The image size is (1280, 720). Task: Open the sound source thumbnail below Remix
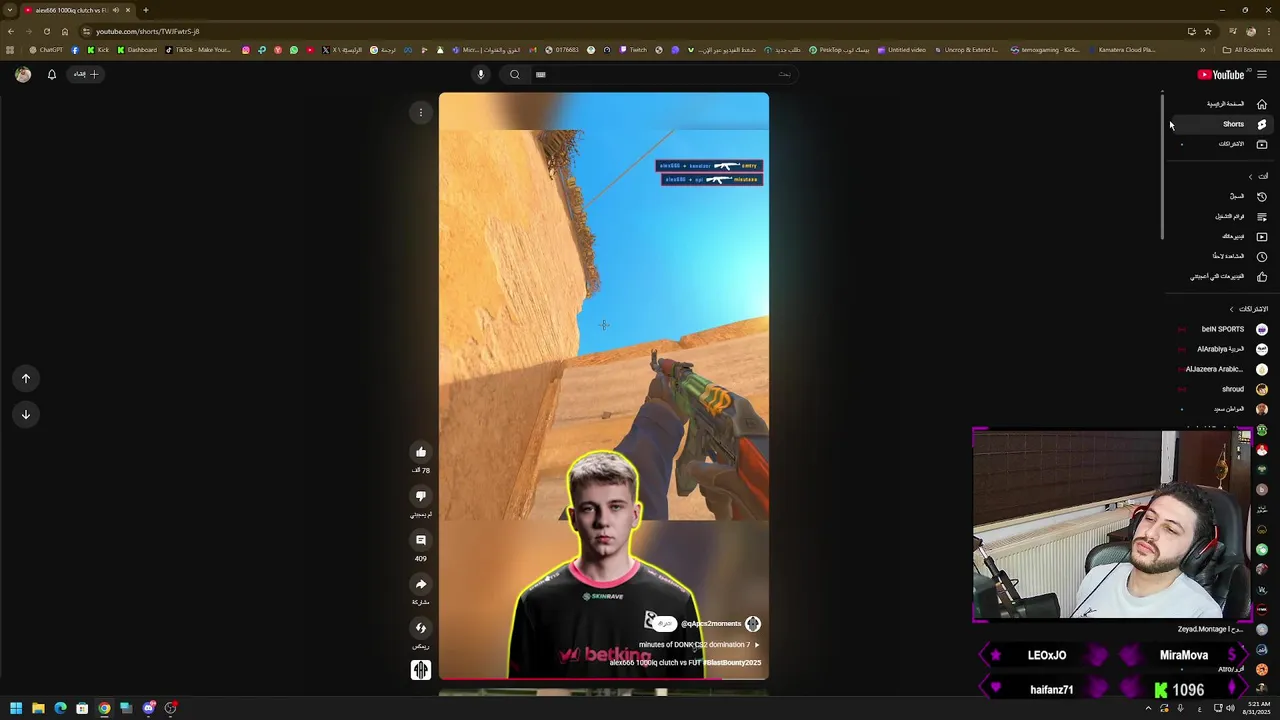421,670
